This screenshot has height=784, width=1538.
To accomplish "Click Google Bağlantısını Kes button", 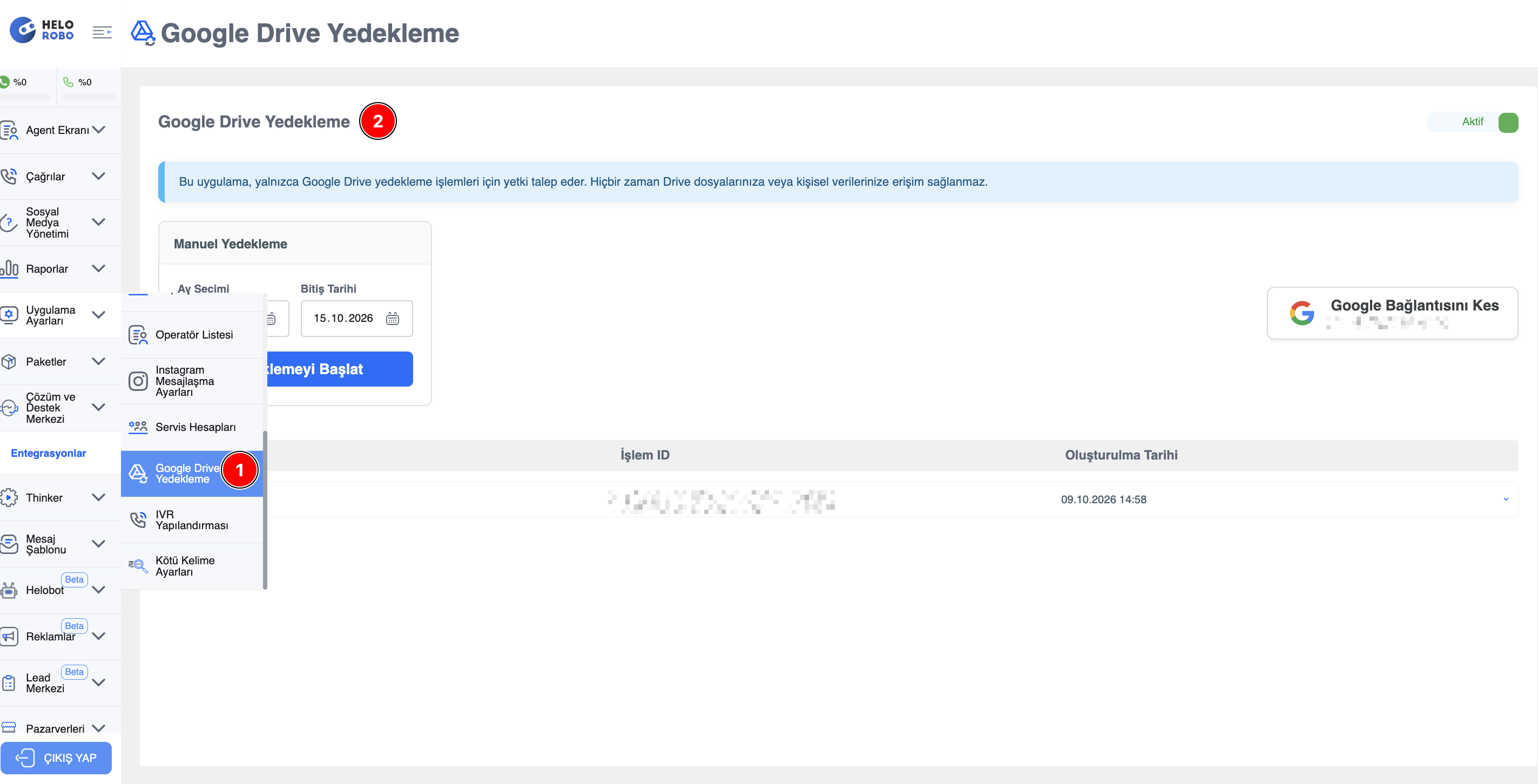I will (1392, 313).
